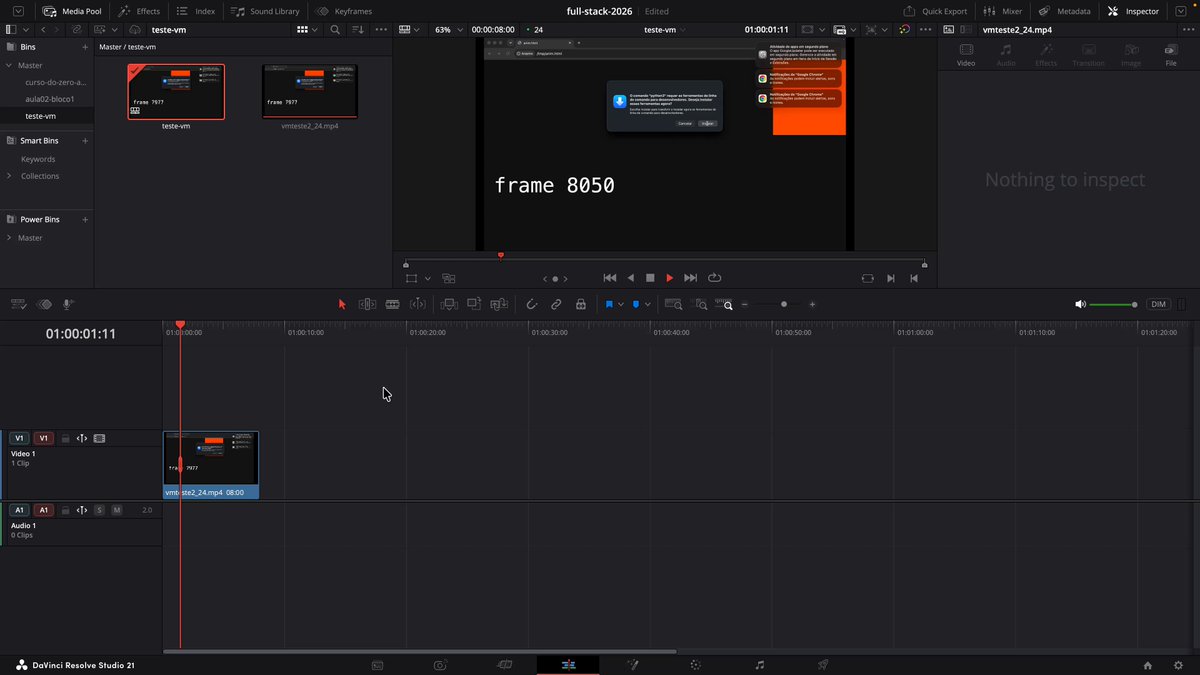Open the Fusion page from bottom bar

coord(632,665)
